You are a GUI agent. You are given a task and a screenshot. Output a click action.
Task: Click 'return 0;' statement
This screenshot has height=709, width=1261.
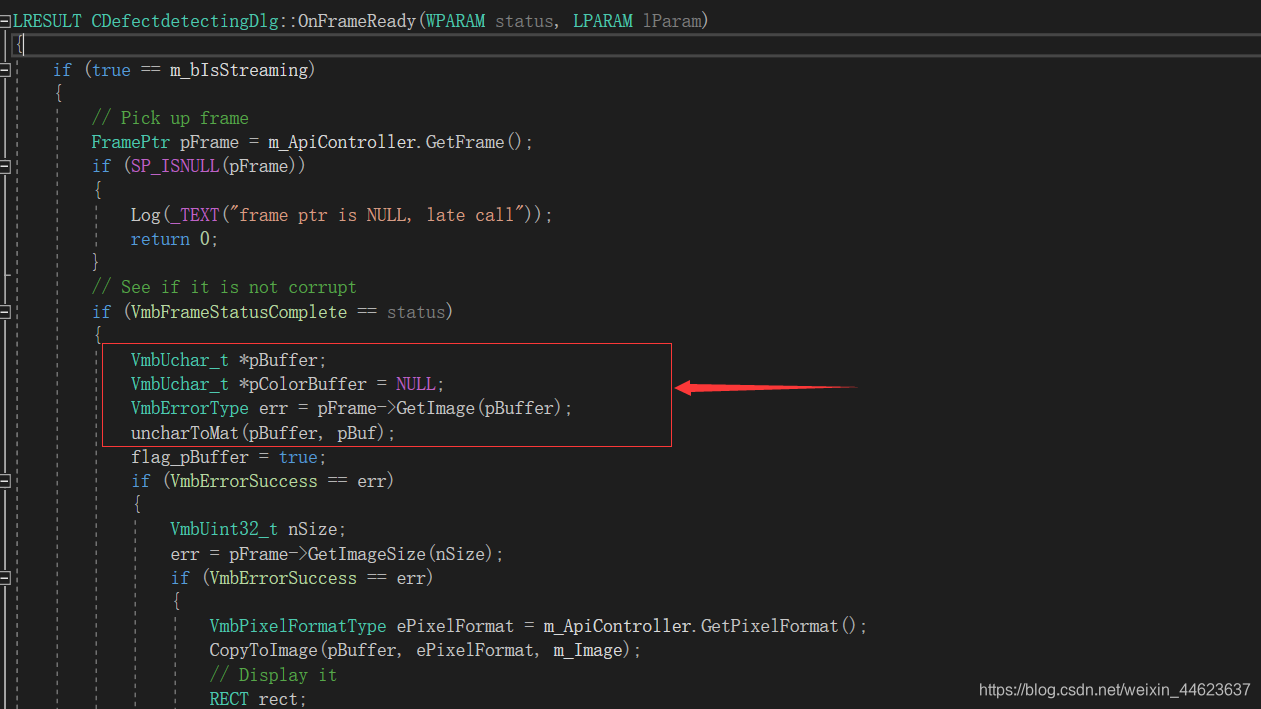[174, 239]
